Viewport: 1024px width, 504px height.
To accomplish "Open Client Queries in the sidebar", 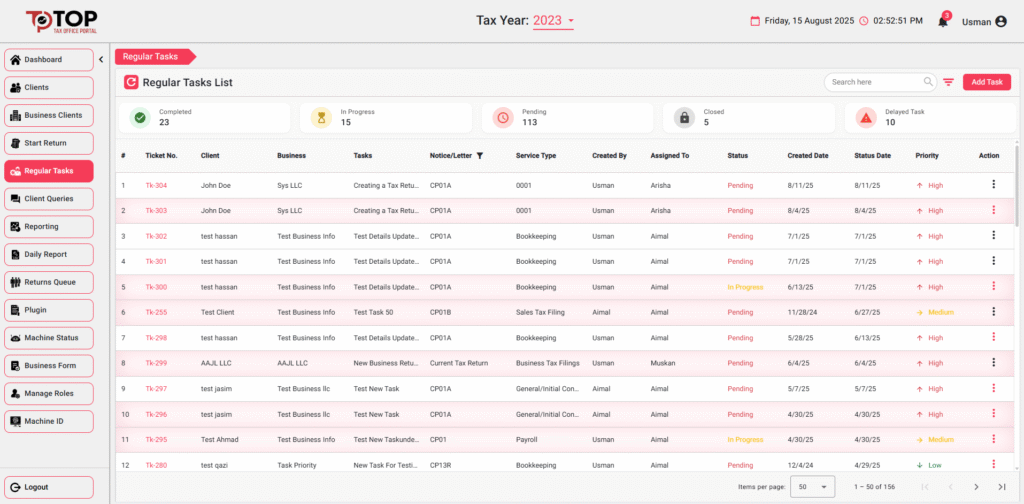I will click(49, 199).
